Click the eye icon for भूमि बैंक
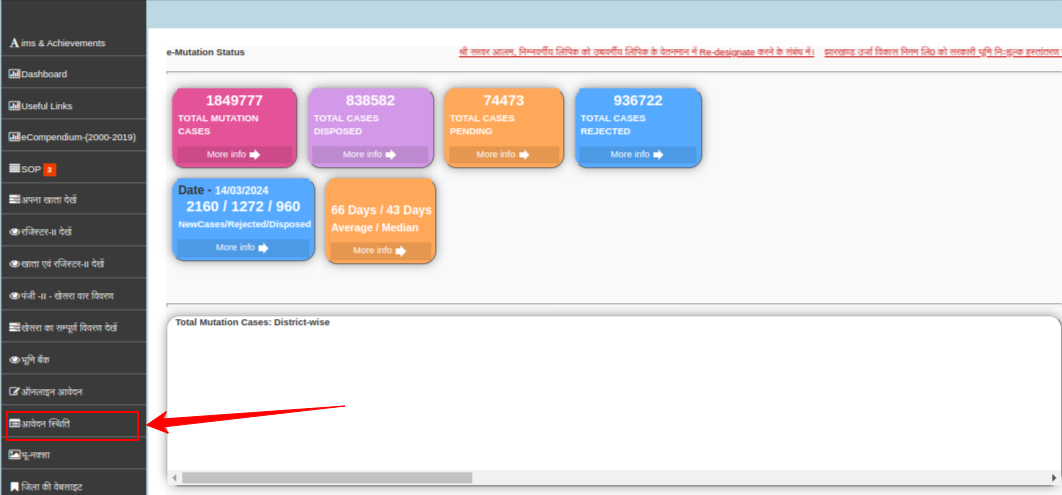 [x=14, y=360]
